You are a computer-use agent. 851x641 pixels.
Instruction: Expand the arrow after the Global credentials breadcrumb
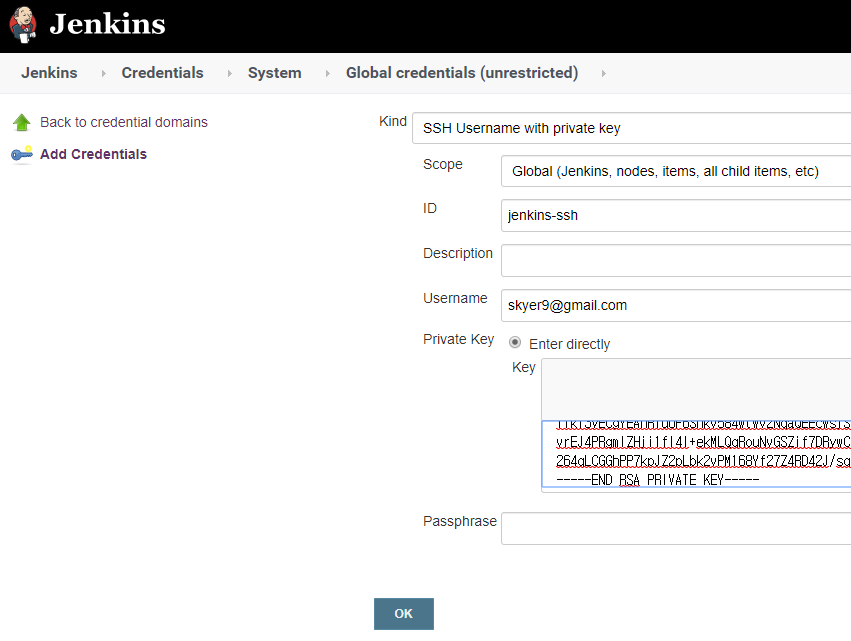pos(603,73)
